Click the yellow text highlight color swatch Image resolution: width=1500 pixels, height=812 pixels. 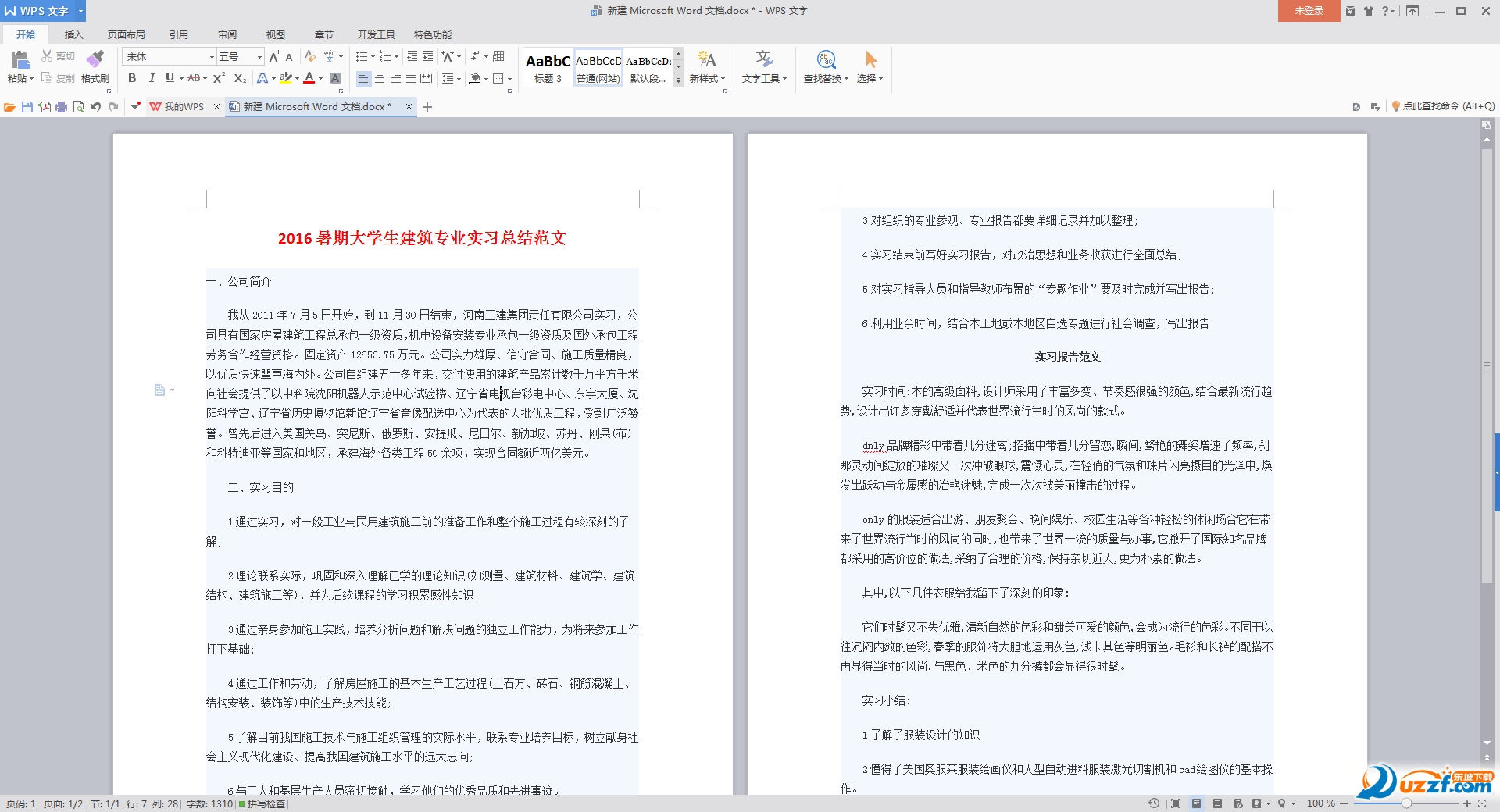pyautogui.click(x=285, y=78)
